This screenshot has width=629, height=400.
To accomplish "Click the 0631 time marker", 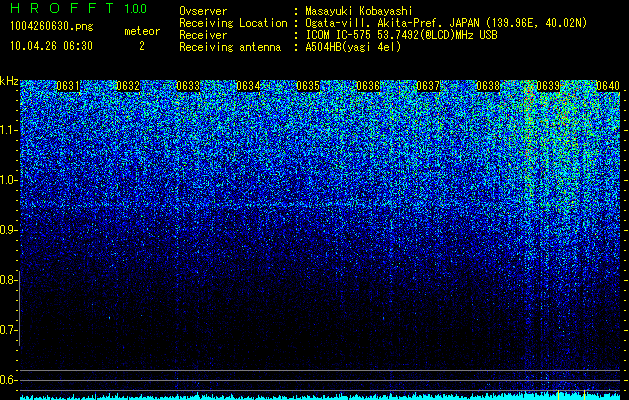I will (x=68, y=86).
